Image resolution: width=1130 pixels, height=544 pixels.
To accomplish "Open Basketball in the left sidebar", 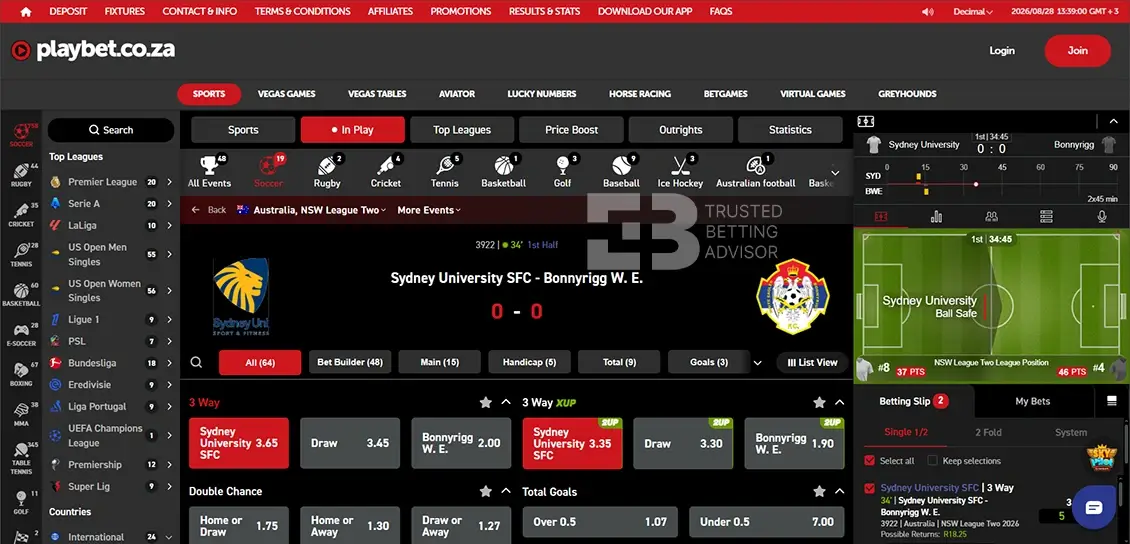I will pyautogui.click(x=22, y=295).
